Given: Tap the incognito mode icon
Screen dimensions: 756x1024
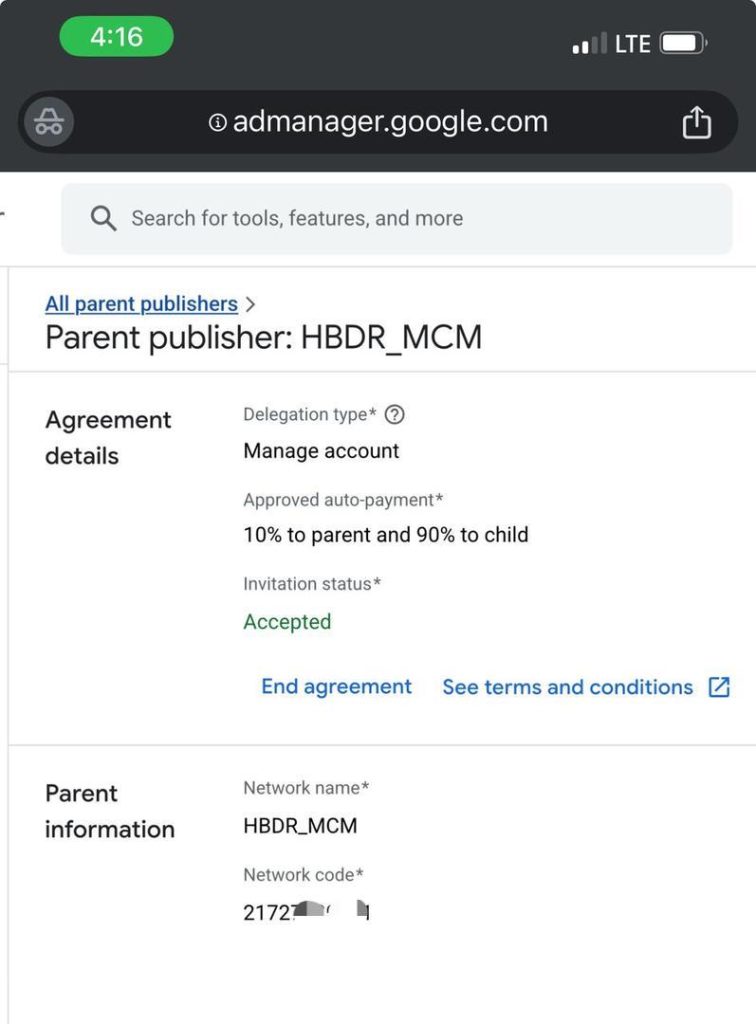Looking at the screenshot, I should [x=49, y=121].
